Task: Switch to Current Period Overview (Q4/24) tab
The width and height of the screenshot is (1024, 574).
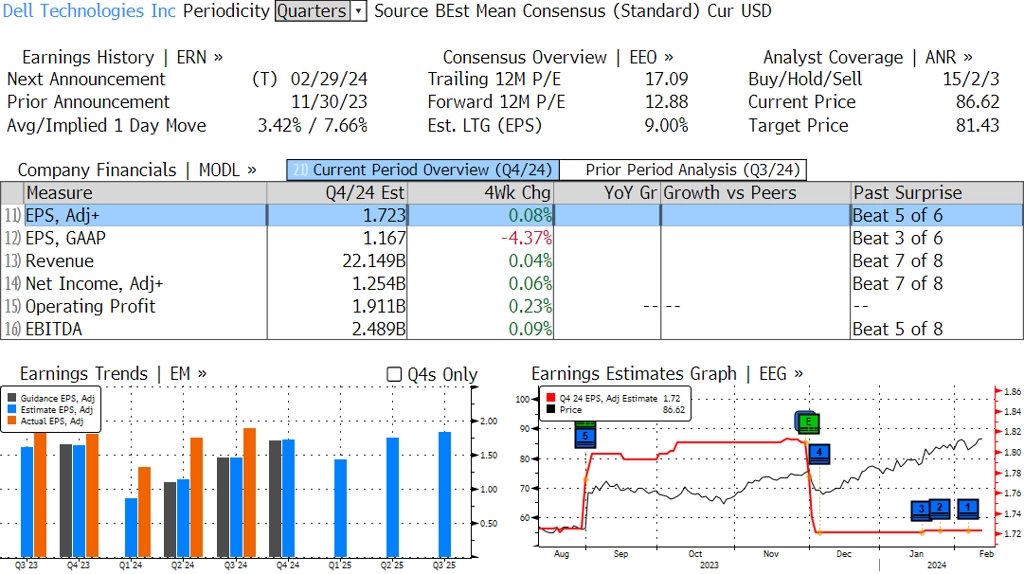Action: [423, 170]
